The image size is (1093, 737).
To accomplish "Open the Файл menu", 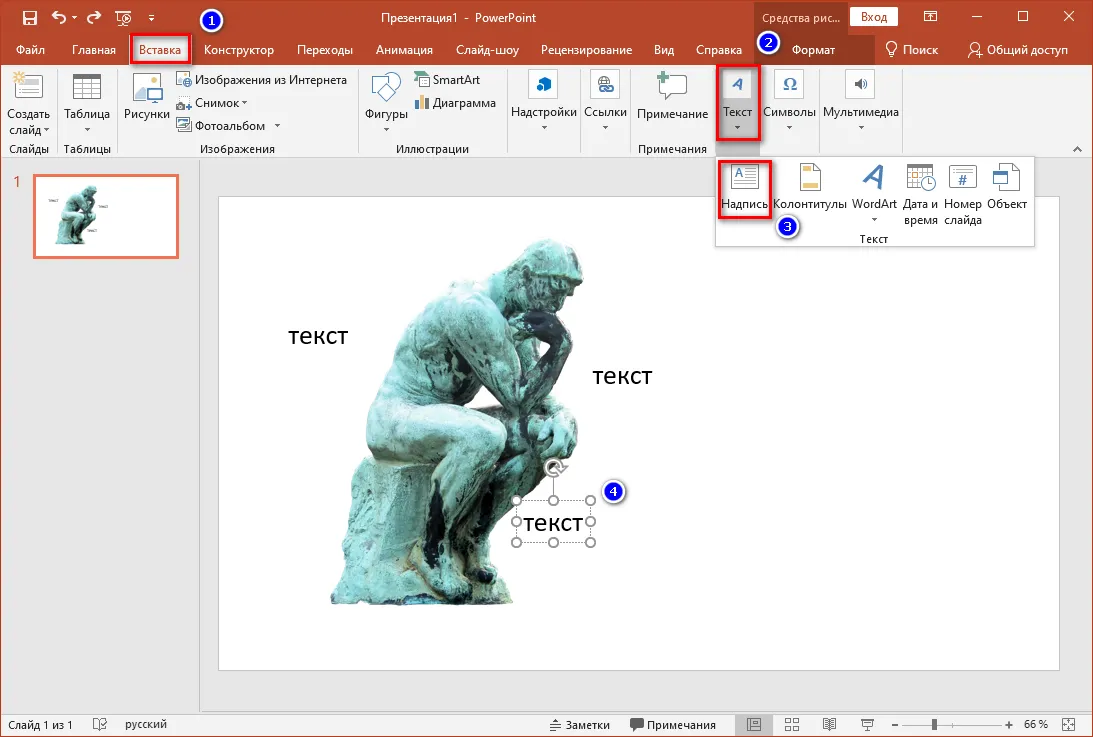I will 30,50.
